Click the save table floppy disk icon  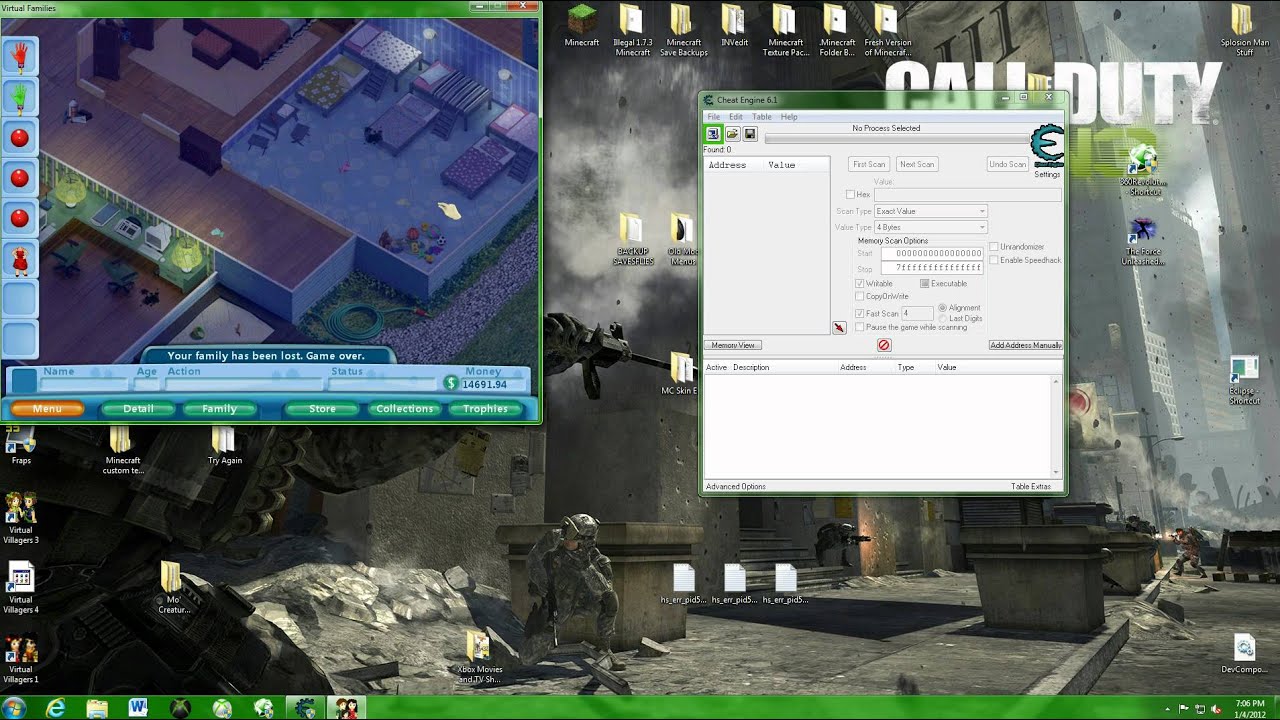click(750, 134)
